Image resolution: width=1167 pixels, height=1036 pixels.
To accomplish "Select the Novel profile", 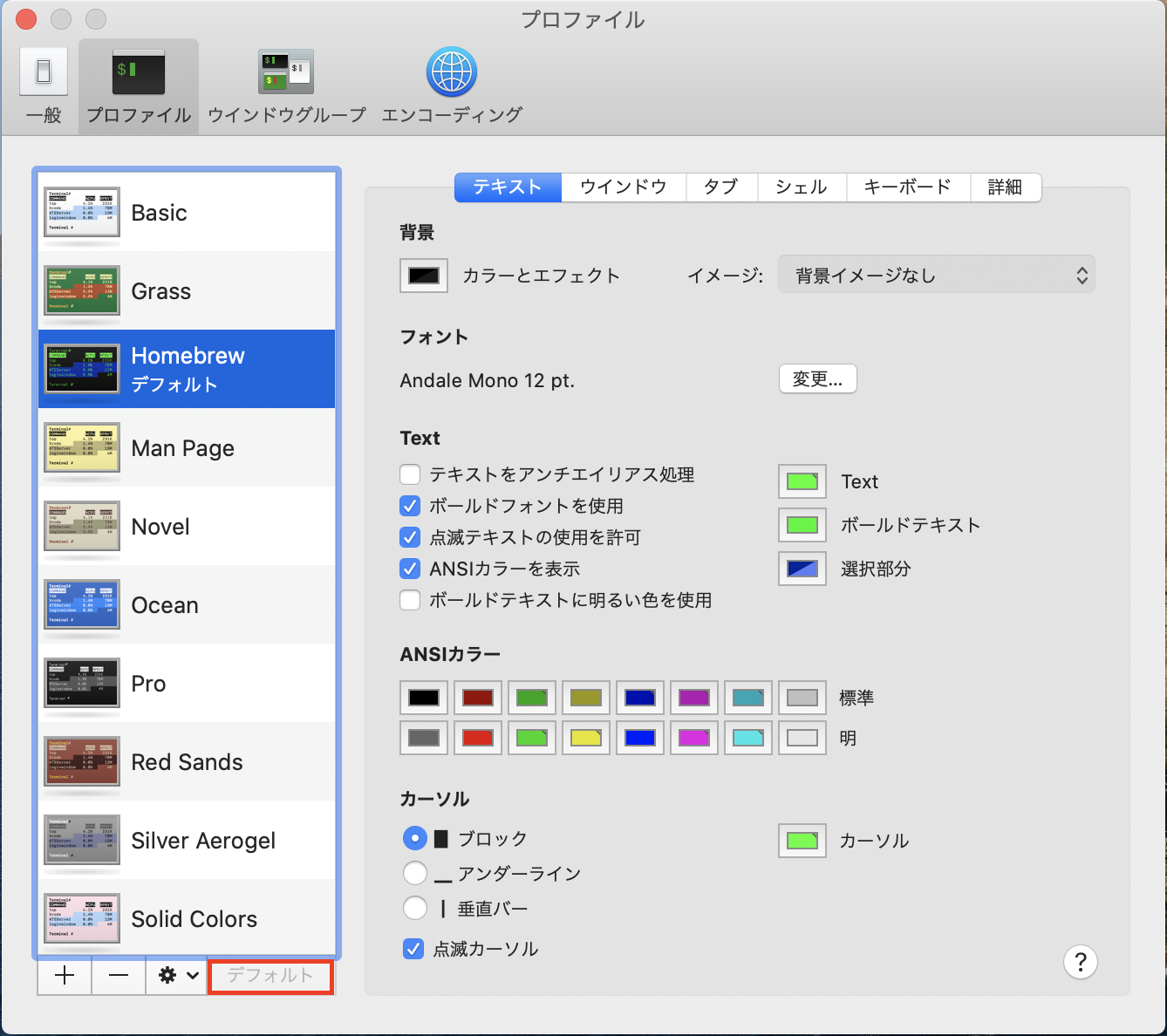I will tap(187, 526).
